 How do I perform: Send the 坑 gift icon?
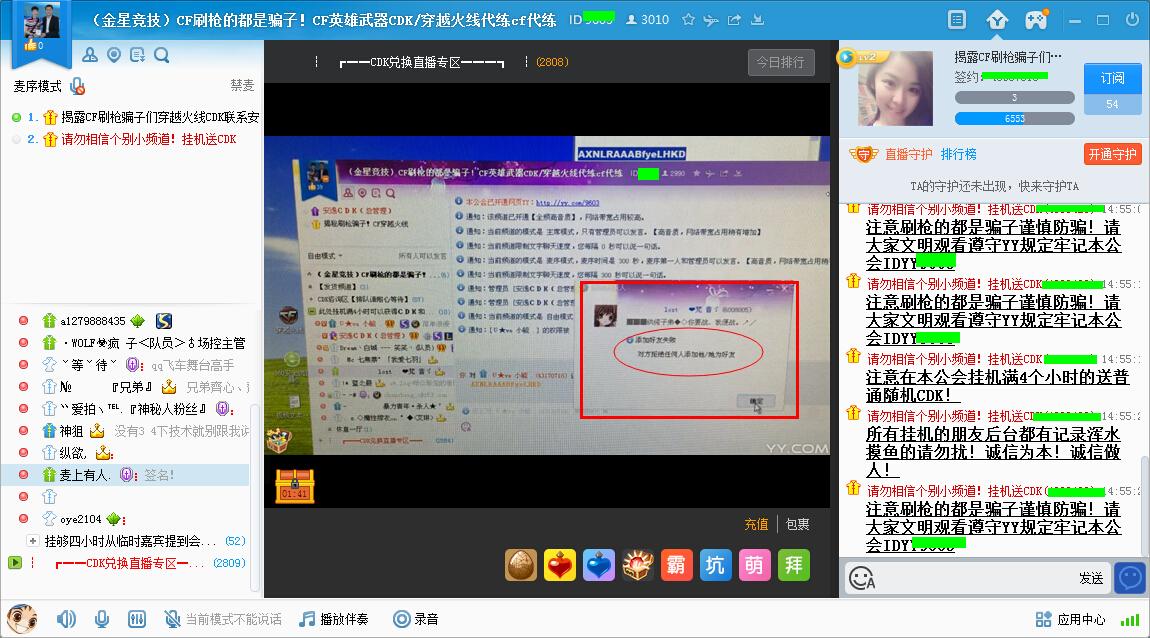[x=715, y=565]
